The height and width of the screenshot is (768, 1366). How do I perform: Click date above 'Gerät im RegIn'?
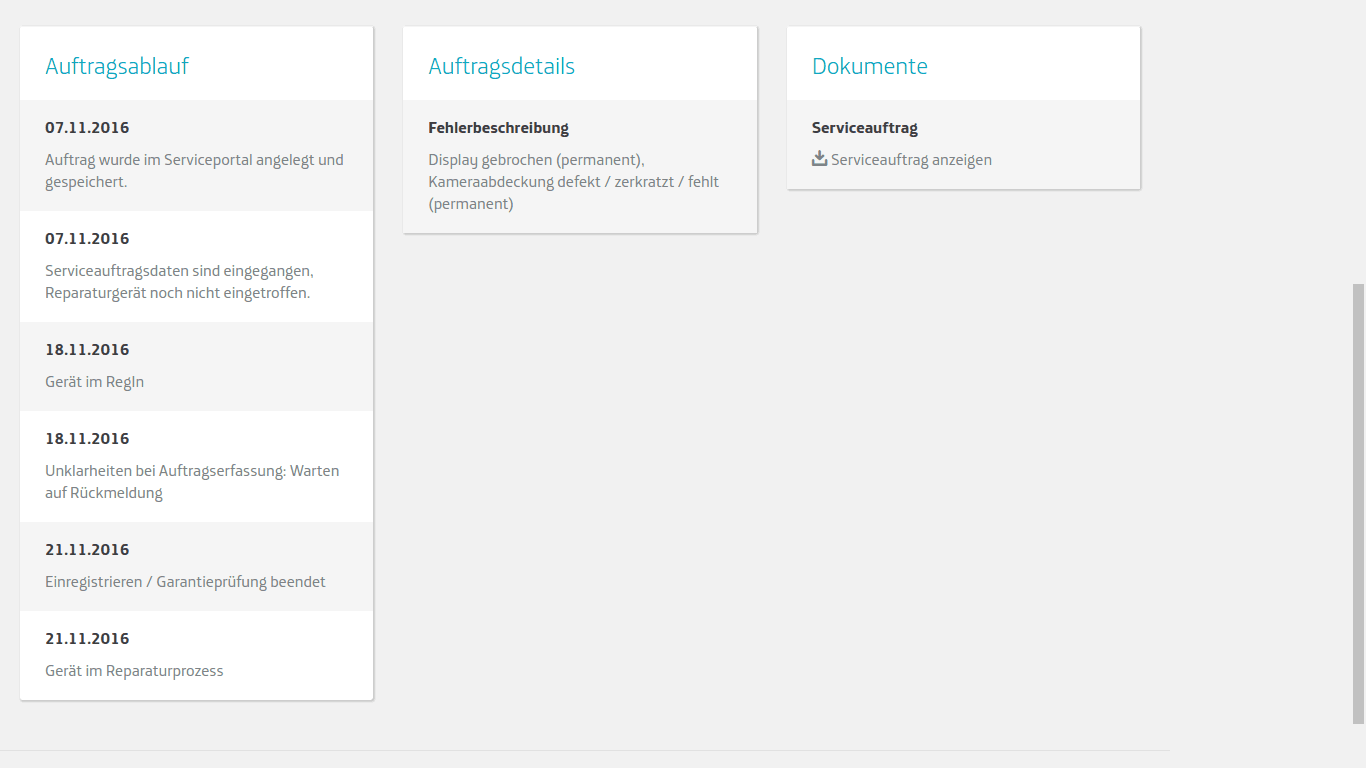point(87,350)
